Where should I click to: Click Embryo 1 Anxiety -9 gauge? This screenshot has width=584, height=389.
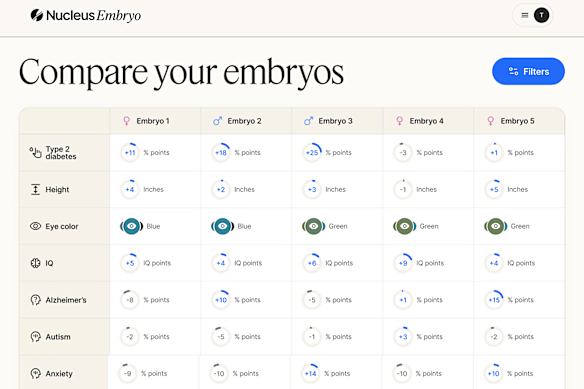(x=127, y=373)
